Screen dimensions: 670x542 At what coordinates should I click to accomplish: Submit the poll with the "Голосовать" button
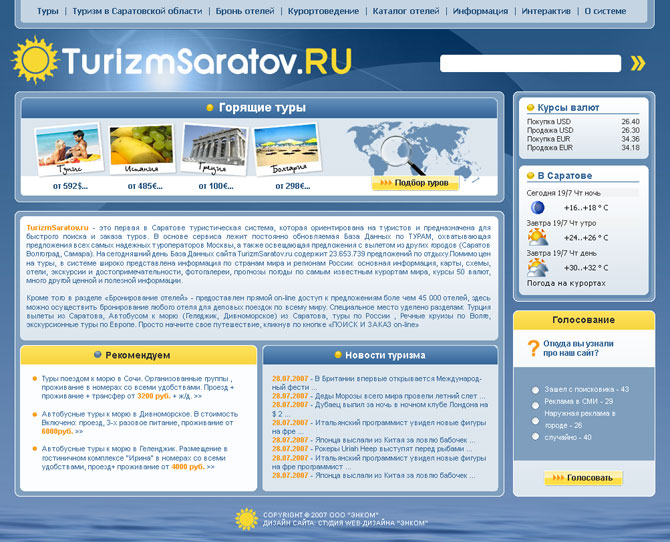[x=584, y=478]
